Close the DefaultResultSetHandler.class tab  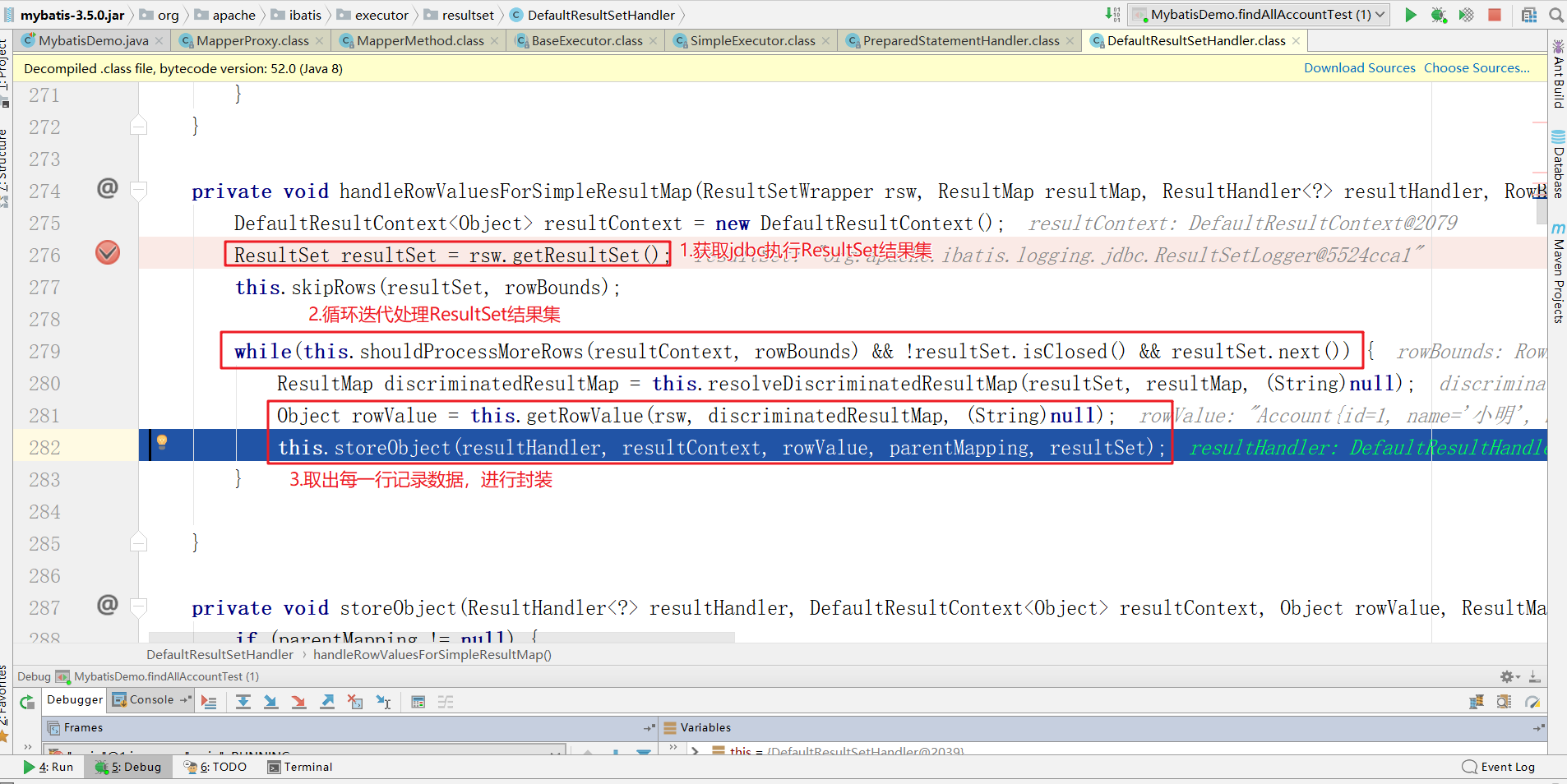click(1297, 41)
